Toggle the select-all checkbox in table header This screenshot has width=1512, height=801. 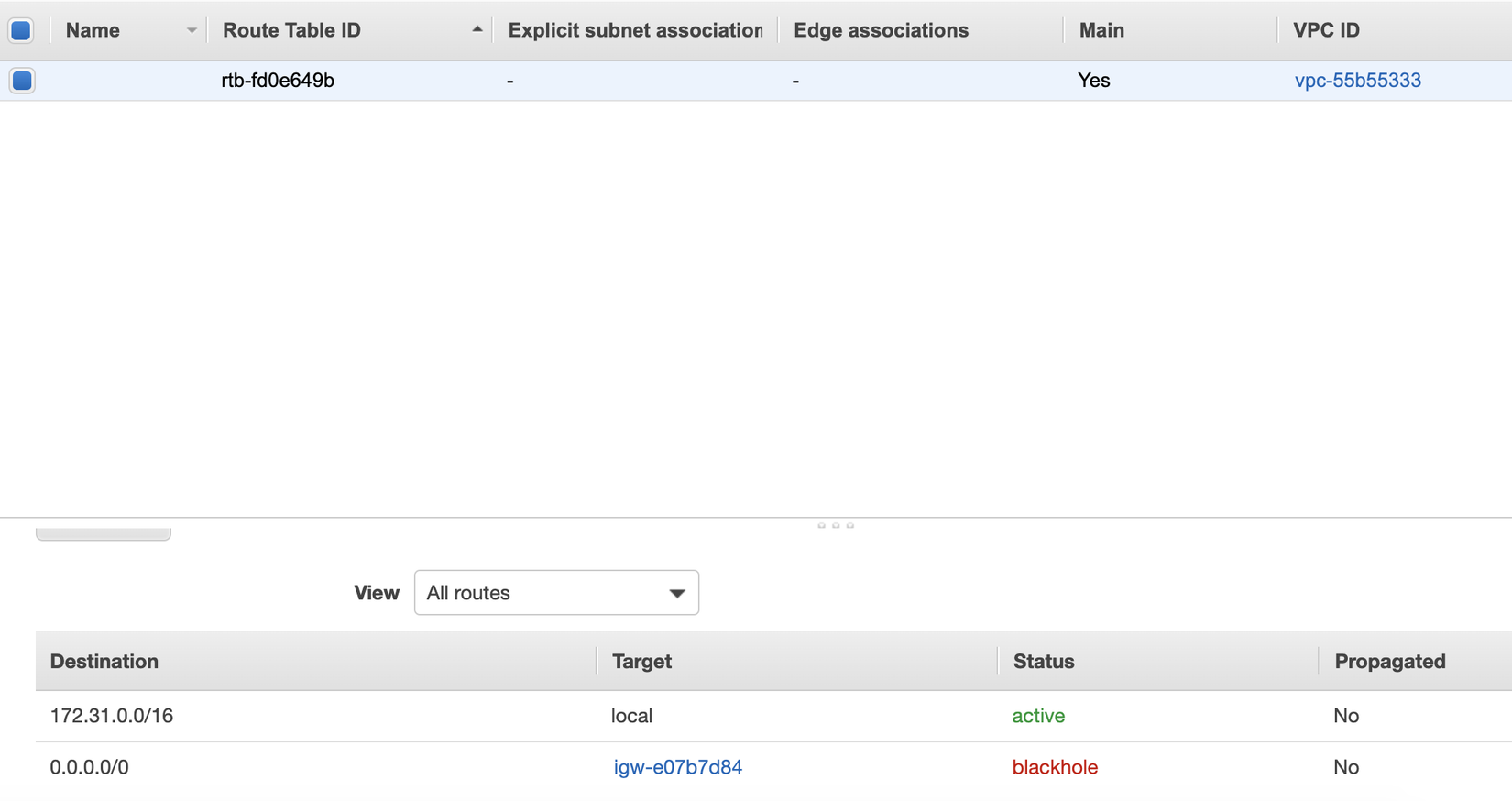21,30
